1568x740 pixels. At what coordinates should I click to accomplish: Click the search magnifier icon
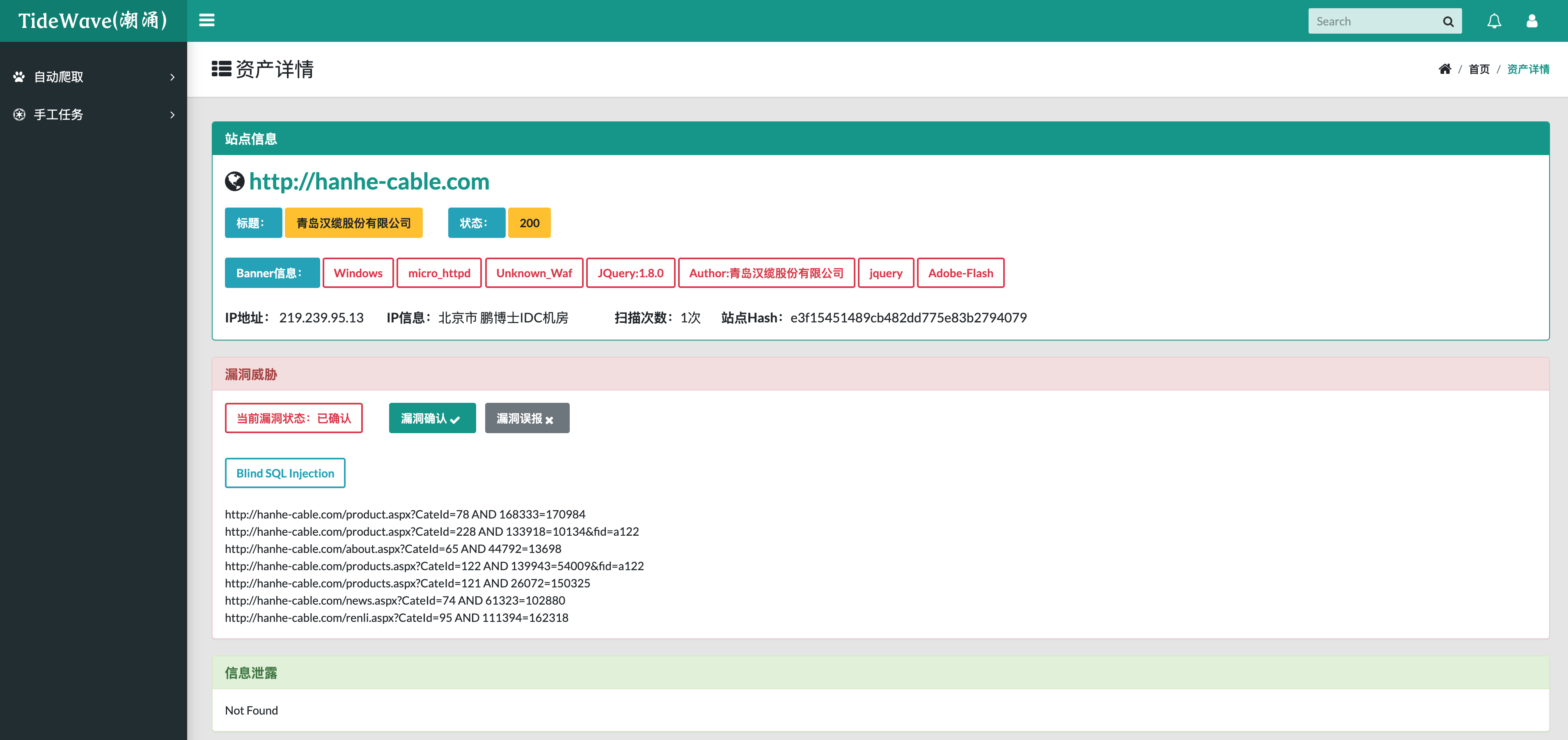click(x=1448, y=22)
